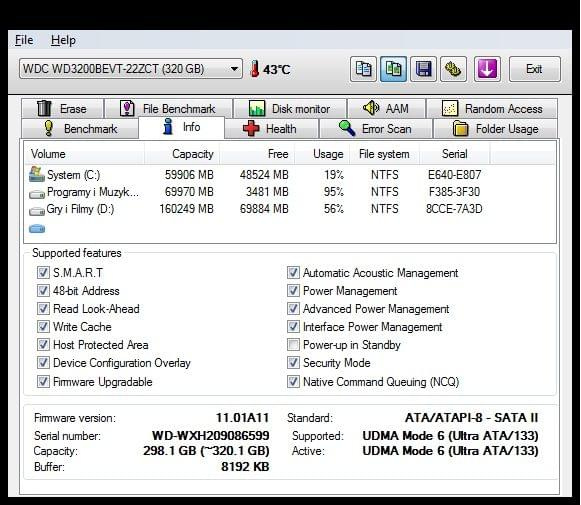Click the Exit button
This screenshot has width=581, height=505.
tap(534, 69)
